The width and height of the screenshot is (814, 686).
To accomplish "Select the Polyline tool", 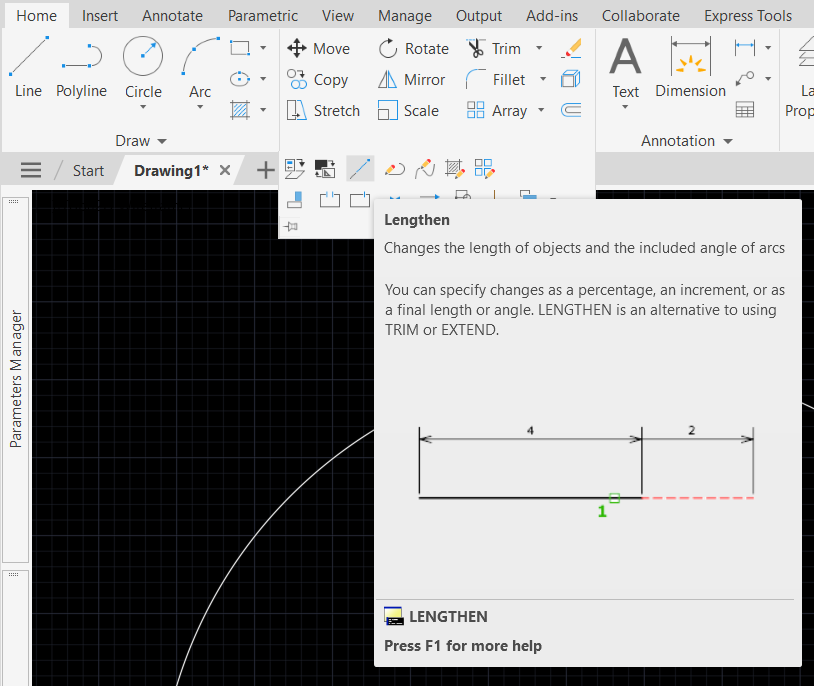I will point(81,66).
